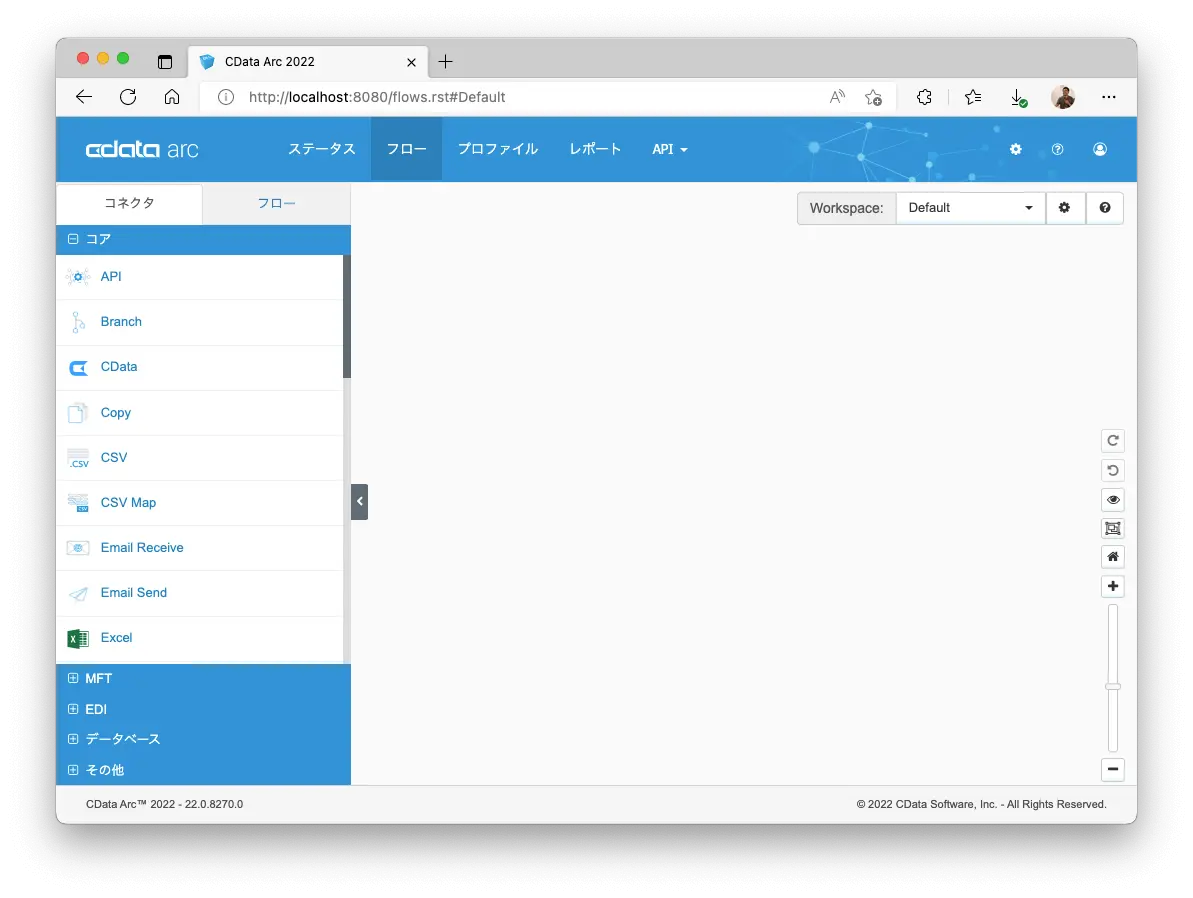Toggle the eye visibility icon on canvas
The image size is (1193, 898).
point(1112,500)
